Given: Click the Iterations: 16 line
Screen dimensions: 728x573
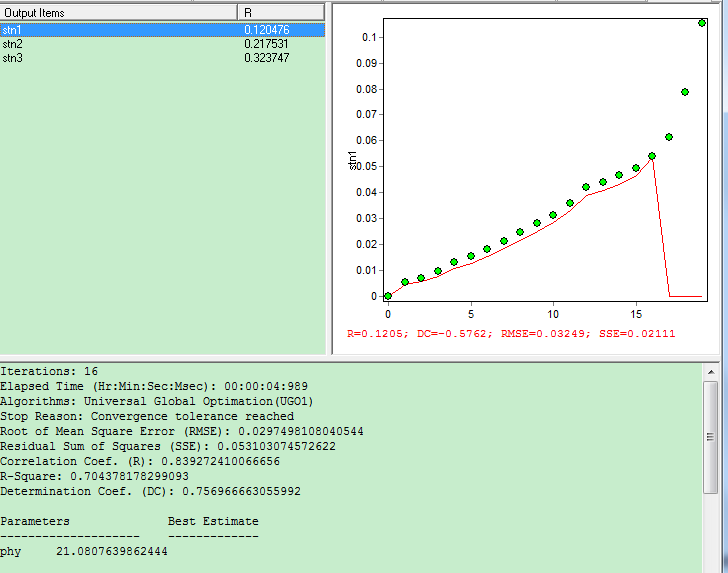Looking at the screenshot, I should point(49,371).
